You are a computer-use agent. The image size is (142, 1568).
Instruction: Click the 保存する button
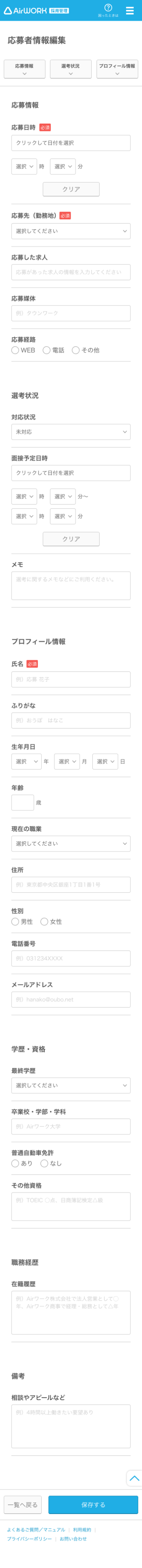coord(94,1505)
